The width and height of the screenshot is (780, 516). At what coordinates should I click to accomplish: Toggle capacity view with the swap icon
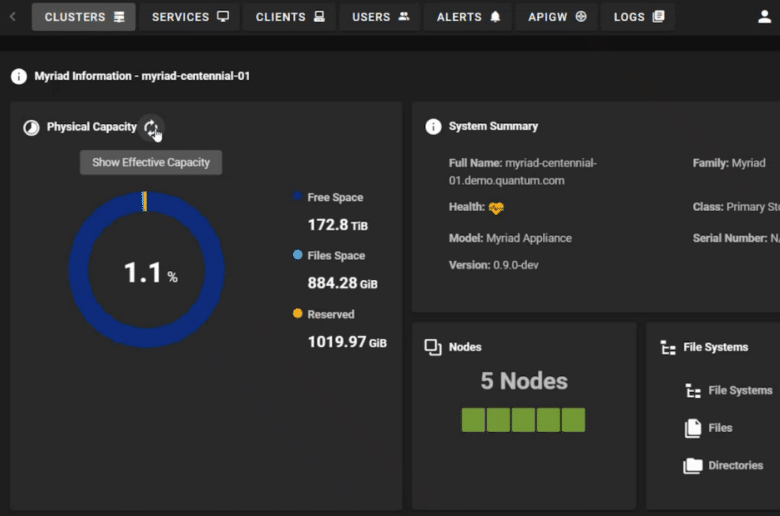click(x=151, y=127)
